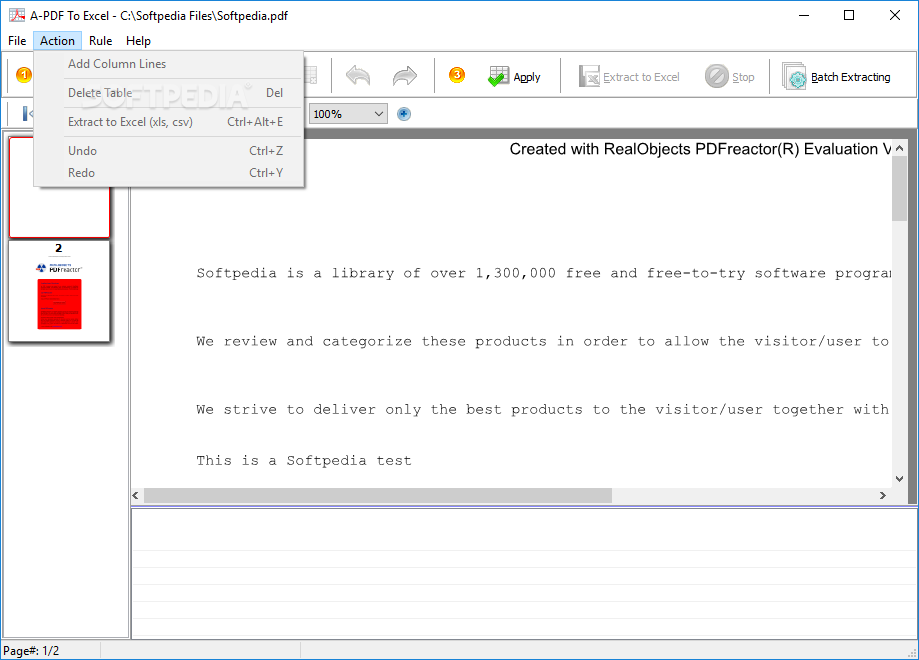Maximize the A-PDF To Excel window

tap(849, 15)
